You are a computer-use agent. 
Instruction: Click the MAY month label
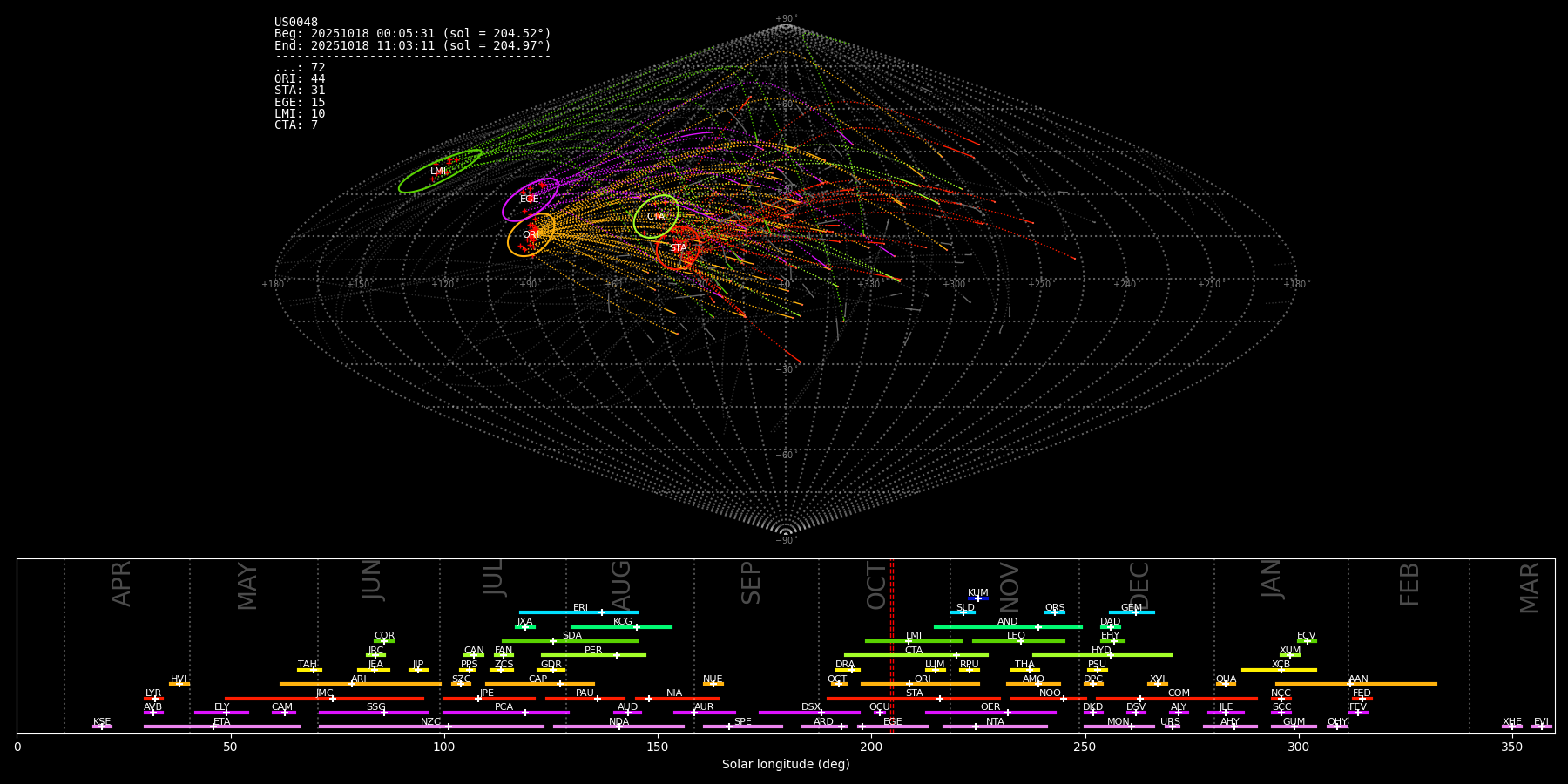[247, 585]
